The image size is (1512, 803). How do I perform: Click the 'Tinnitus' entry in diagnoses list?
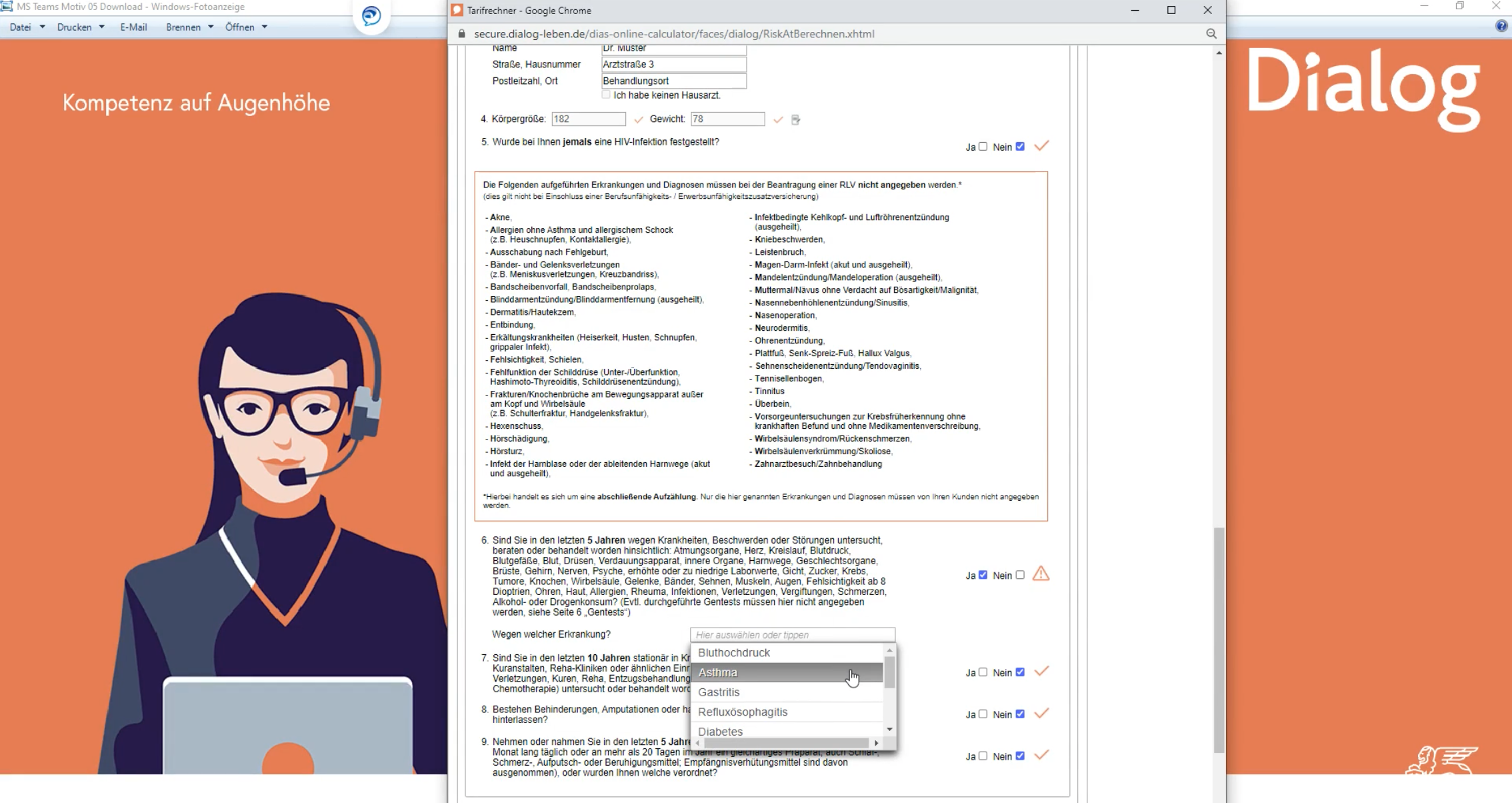[x=769, y=391]
